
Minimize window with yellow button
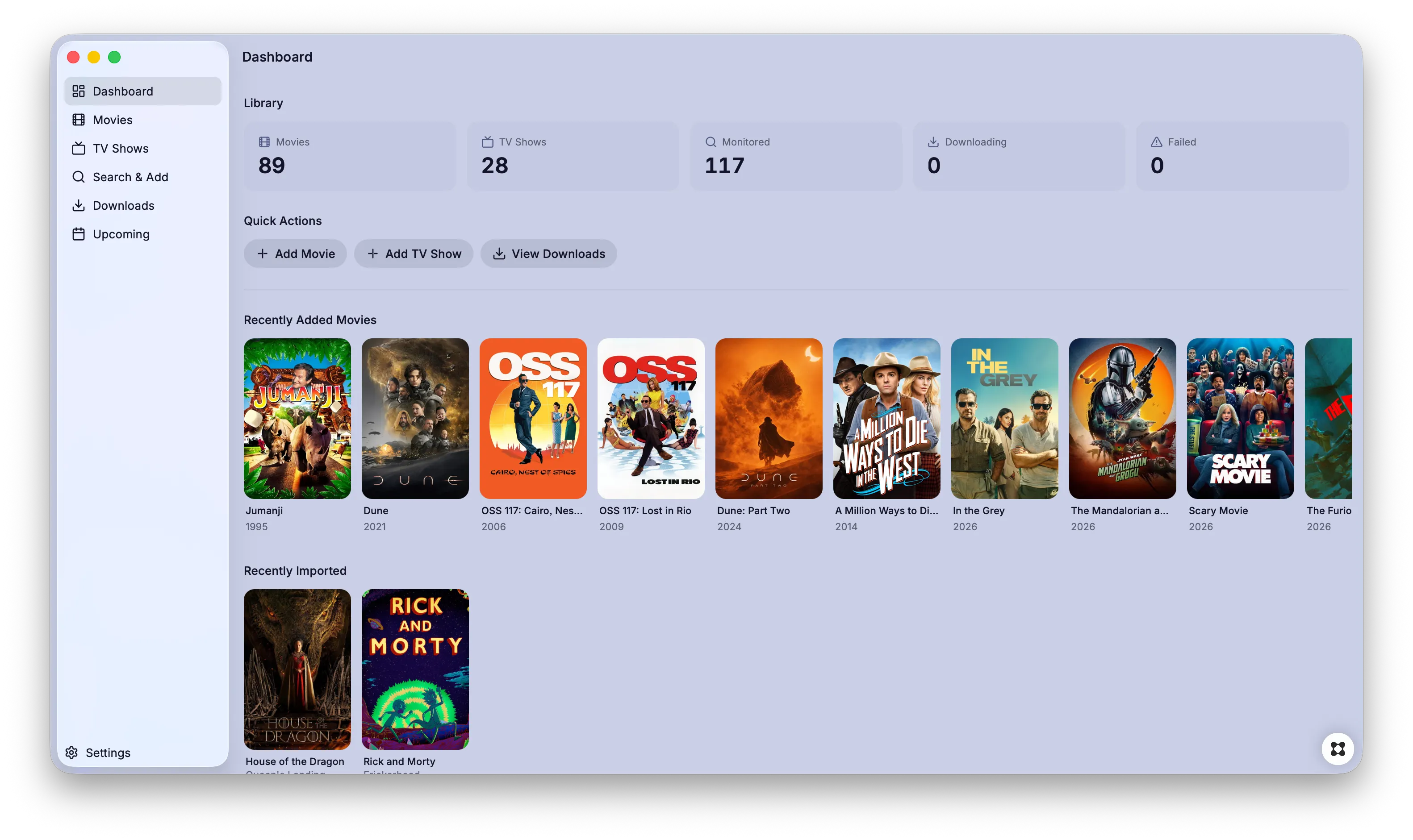[x=94, y=57]
